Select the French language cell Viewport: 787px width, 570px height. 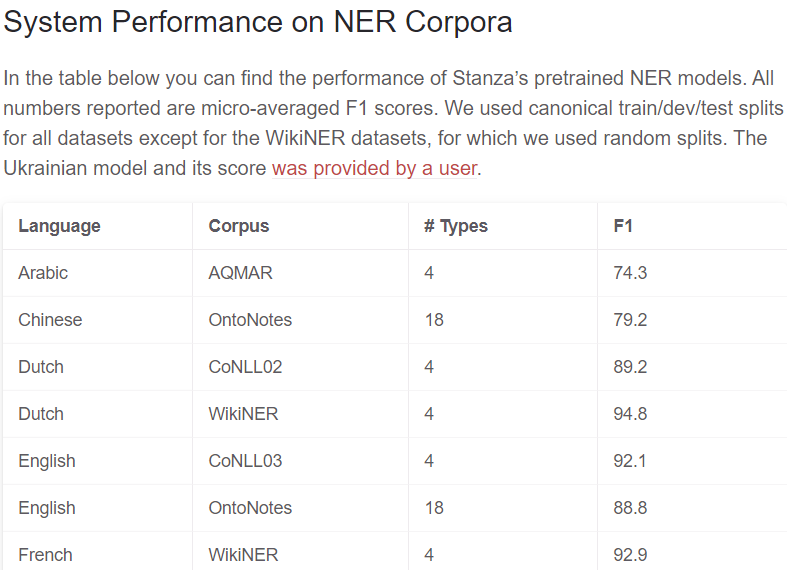(46, 555)
